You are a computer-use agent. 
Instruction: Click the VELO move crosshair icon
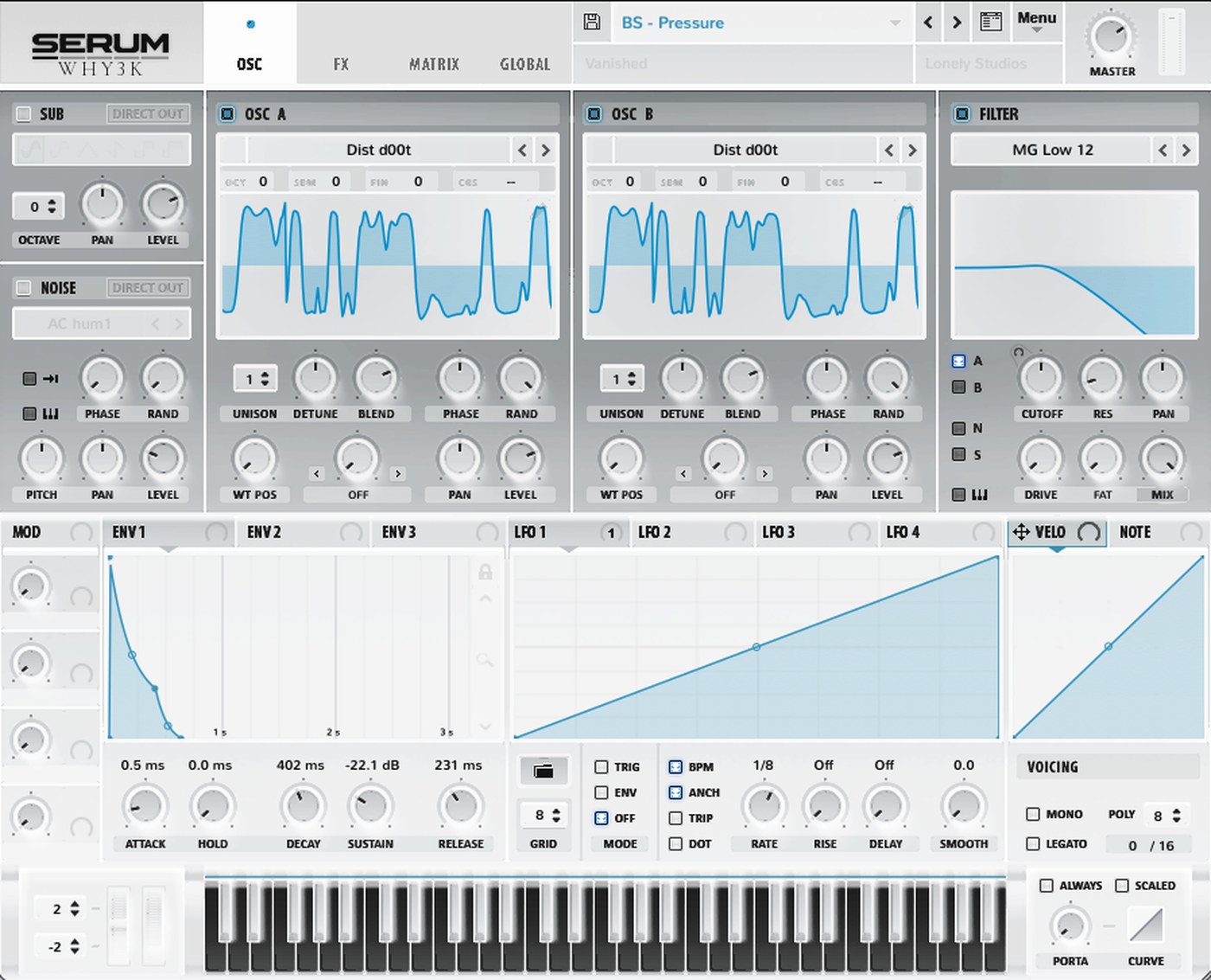pyautogui.click(x=1022, y=532)
